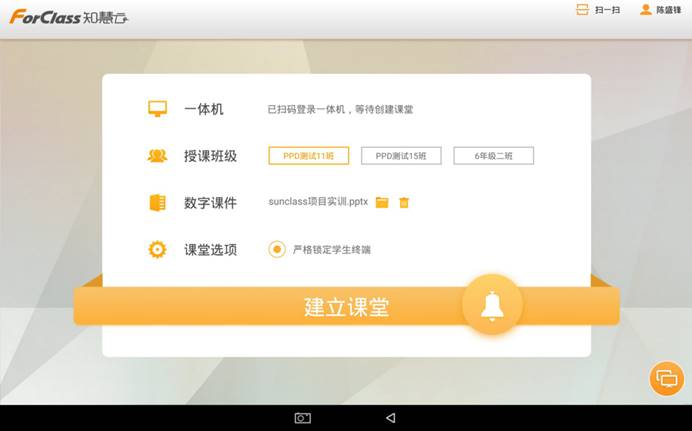Click the 一体机 monitor icon
The width and height of the screenshot is (692, 431).
(157, 109)
